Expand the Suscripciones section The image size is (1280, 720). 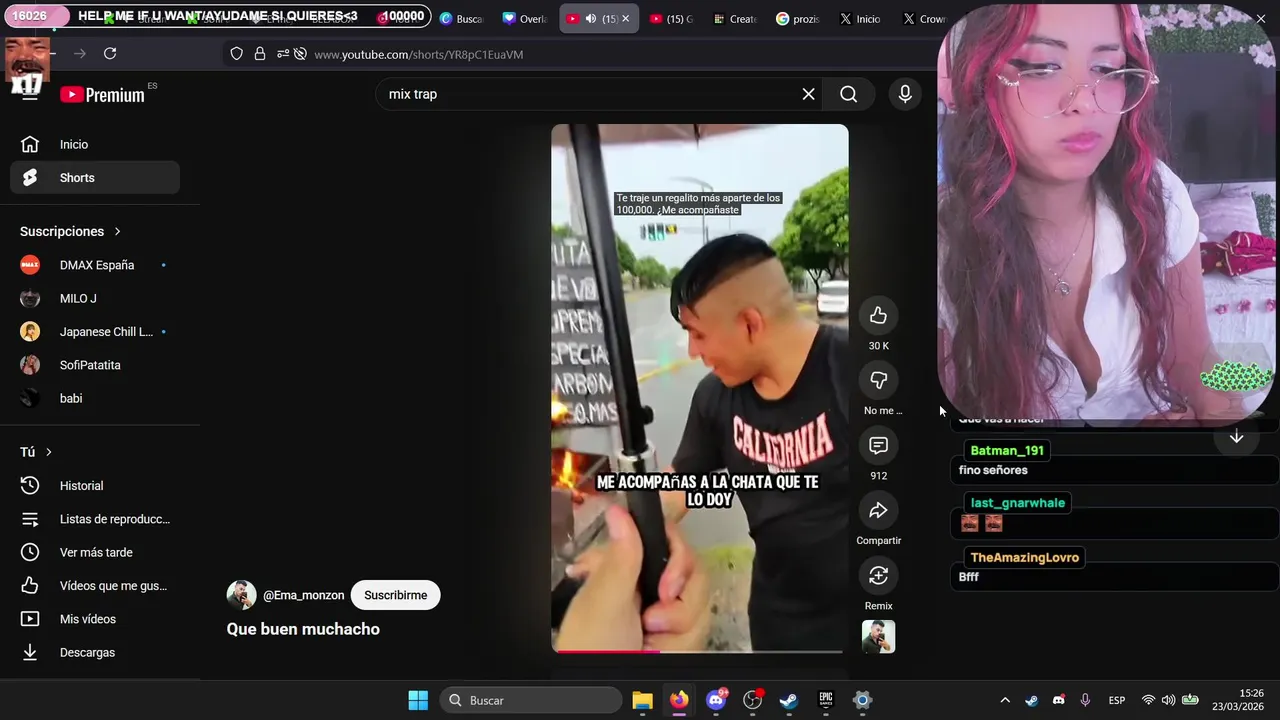pyautogui.click(x=70, y=231)
